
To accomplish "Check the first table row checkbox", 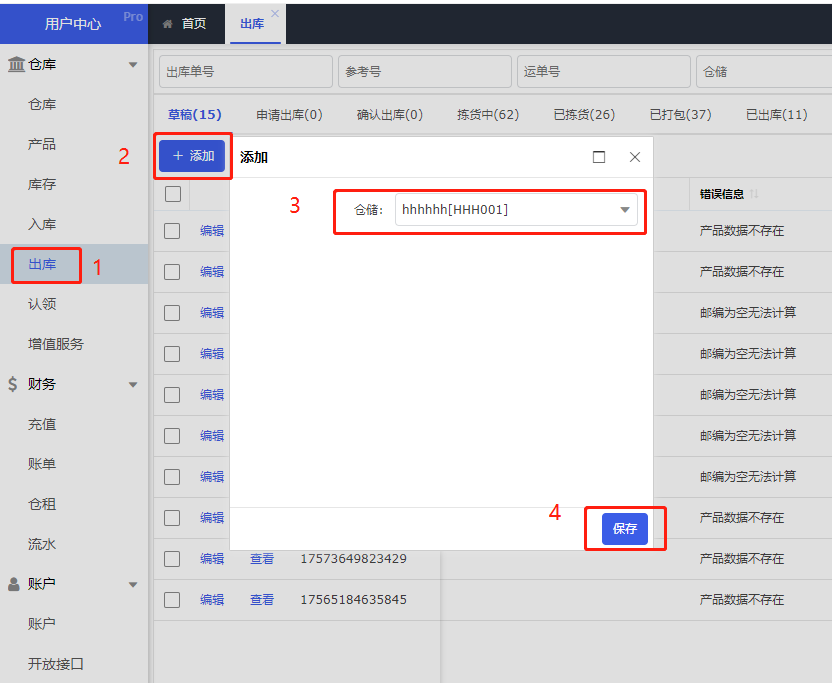I will (172, 231).
